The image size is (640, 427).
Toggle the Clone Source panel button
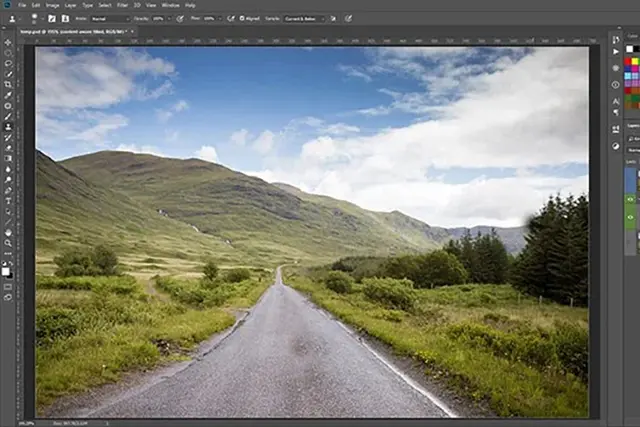(65, 19)
